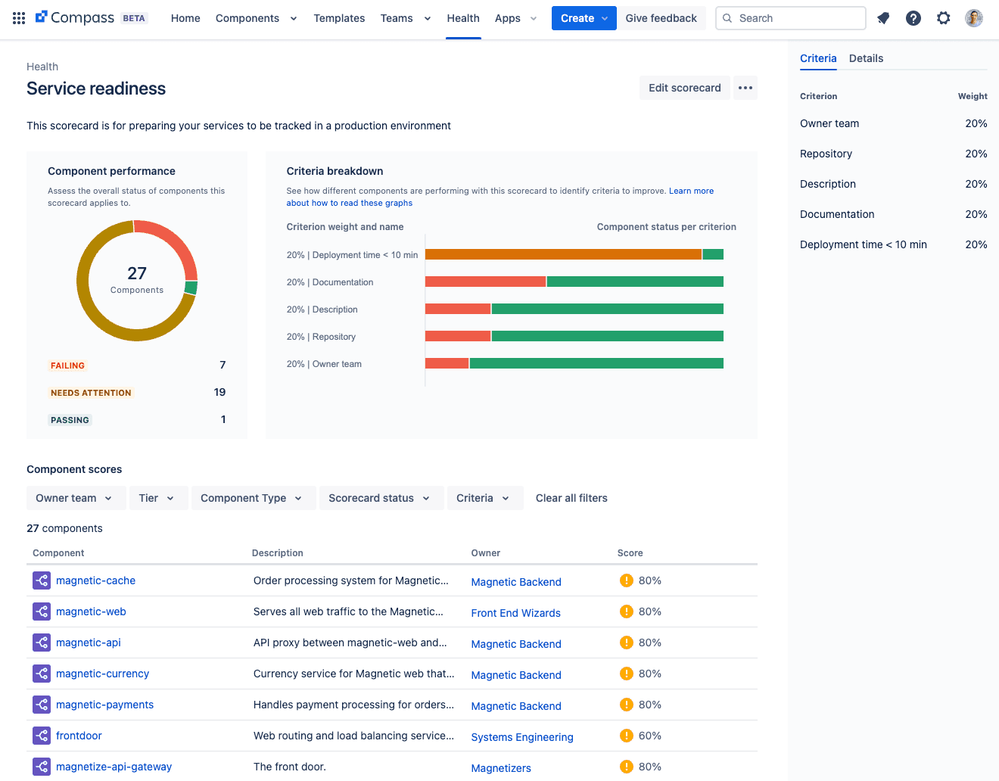Open the scorecard more-actions ellipsis menu
The height and width of the screenshot is (781, 999).
[745, 88]
